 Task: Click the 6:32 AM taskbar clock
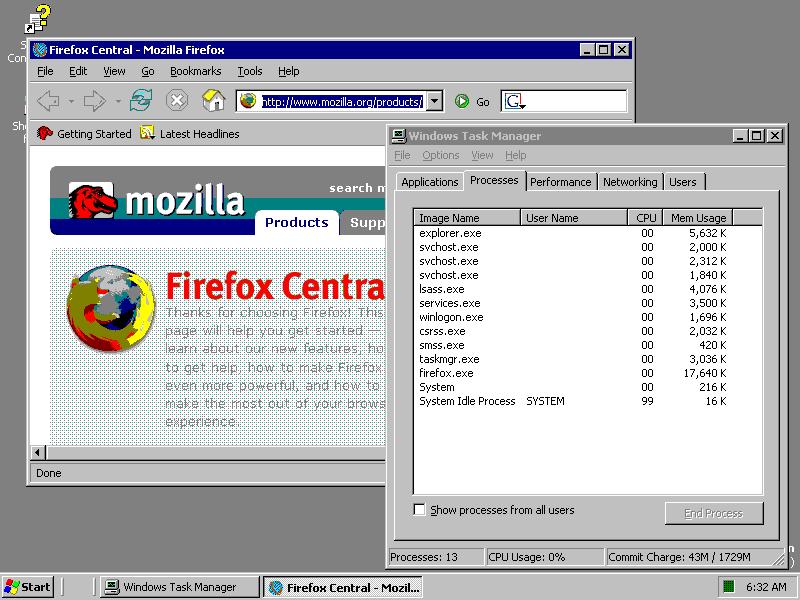coord(766,587)
